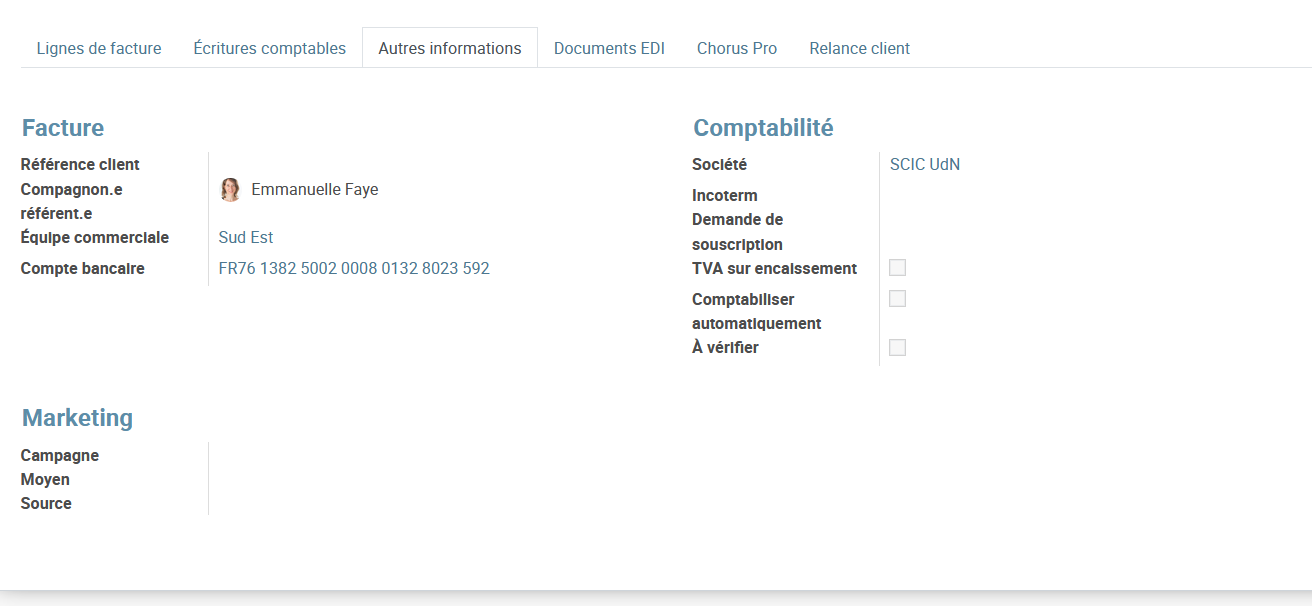Open the SCIC UdN company link

pyautogui.click(x=925, y=165)
